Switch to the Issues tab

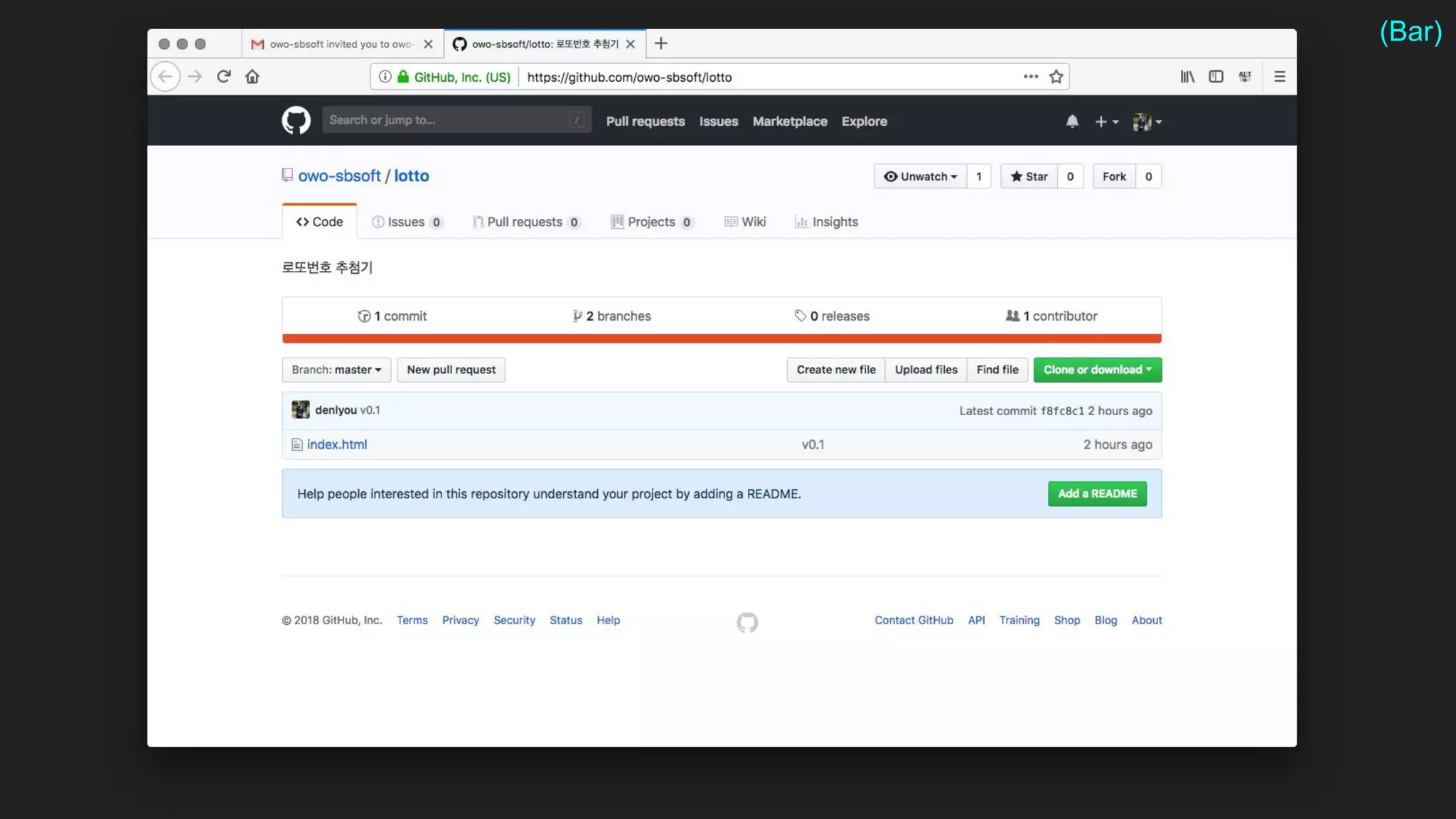pyautogui.click(x=407, y=222)
